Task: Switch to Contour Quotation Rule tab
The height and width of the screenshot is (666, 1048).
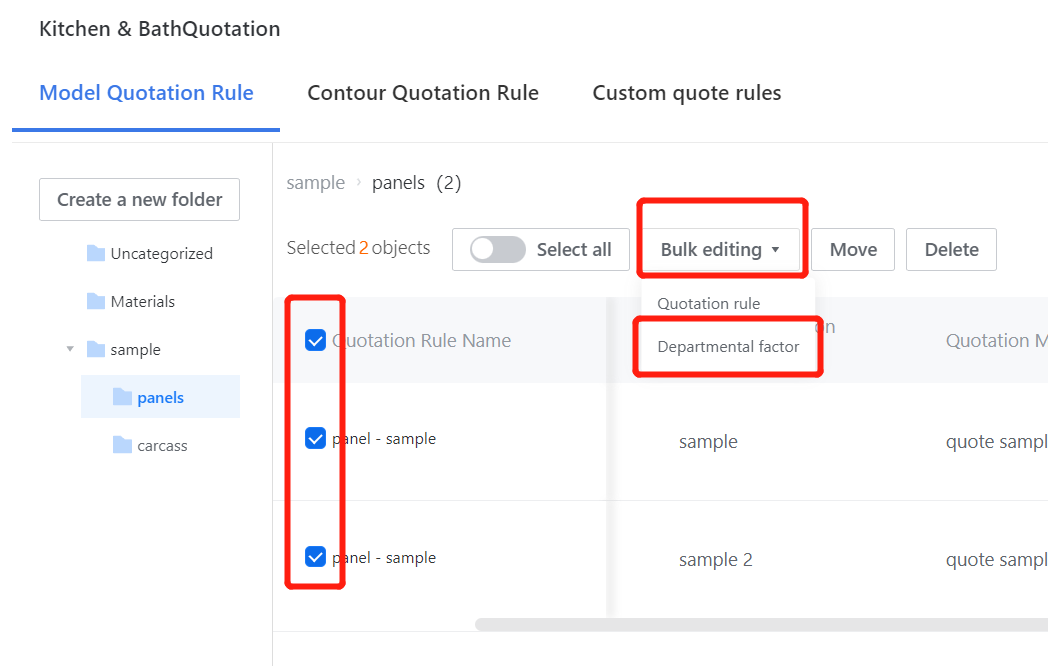Action: [x=423, y=93]
